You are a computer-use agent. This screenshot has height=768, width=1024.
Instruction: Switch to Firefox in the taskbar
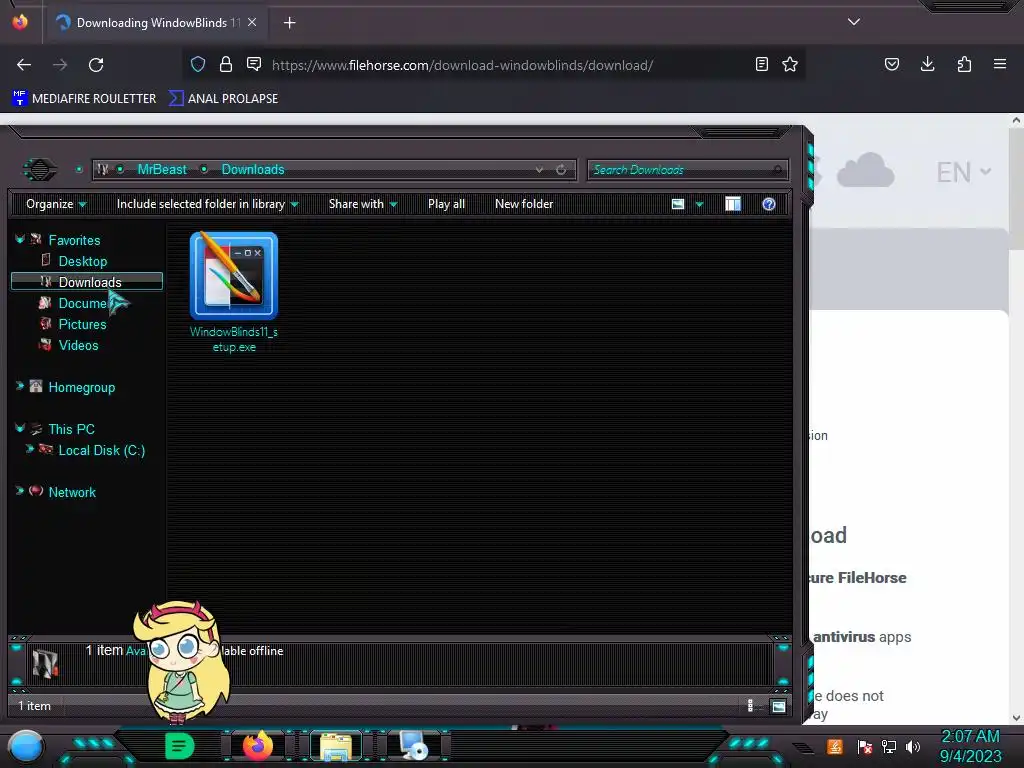(257, 746)
